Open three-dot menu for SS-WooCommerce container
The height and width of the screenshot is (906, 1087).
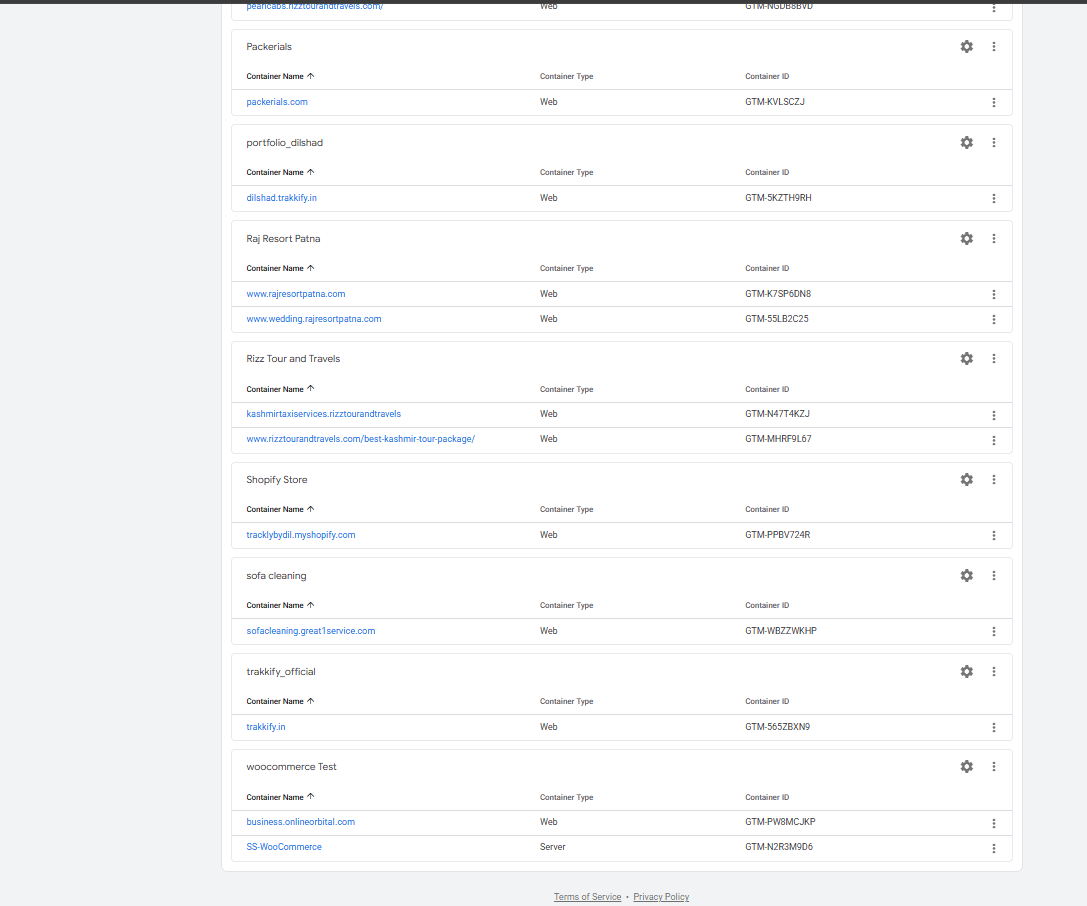[x=993, y=848]
